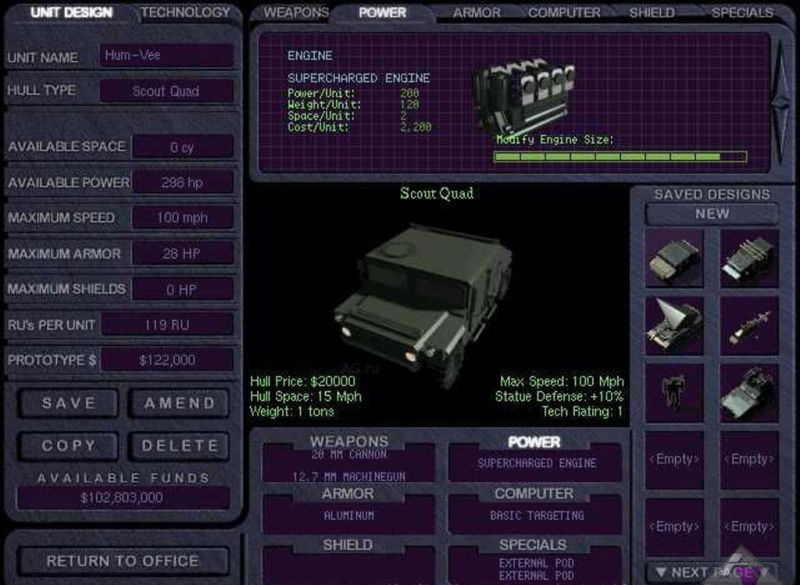Click the Unit Name field containing Hum-Vee
The width and height of the screenshot is (800, 585).
coord(166,56)
